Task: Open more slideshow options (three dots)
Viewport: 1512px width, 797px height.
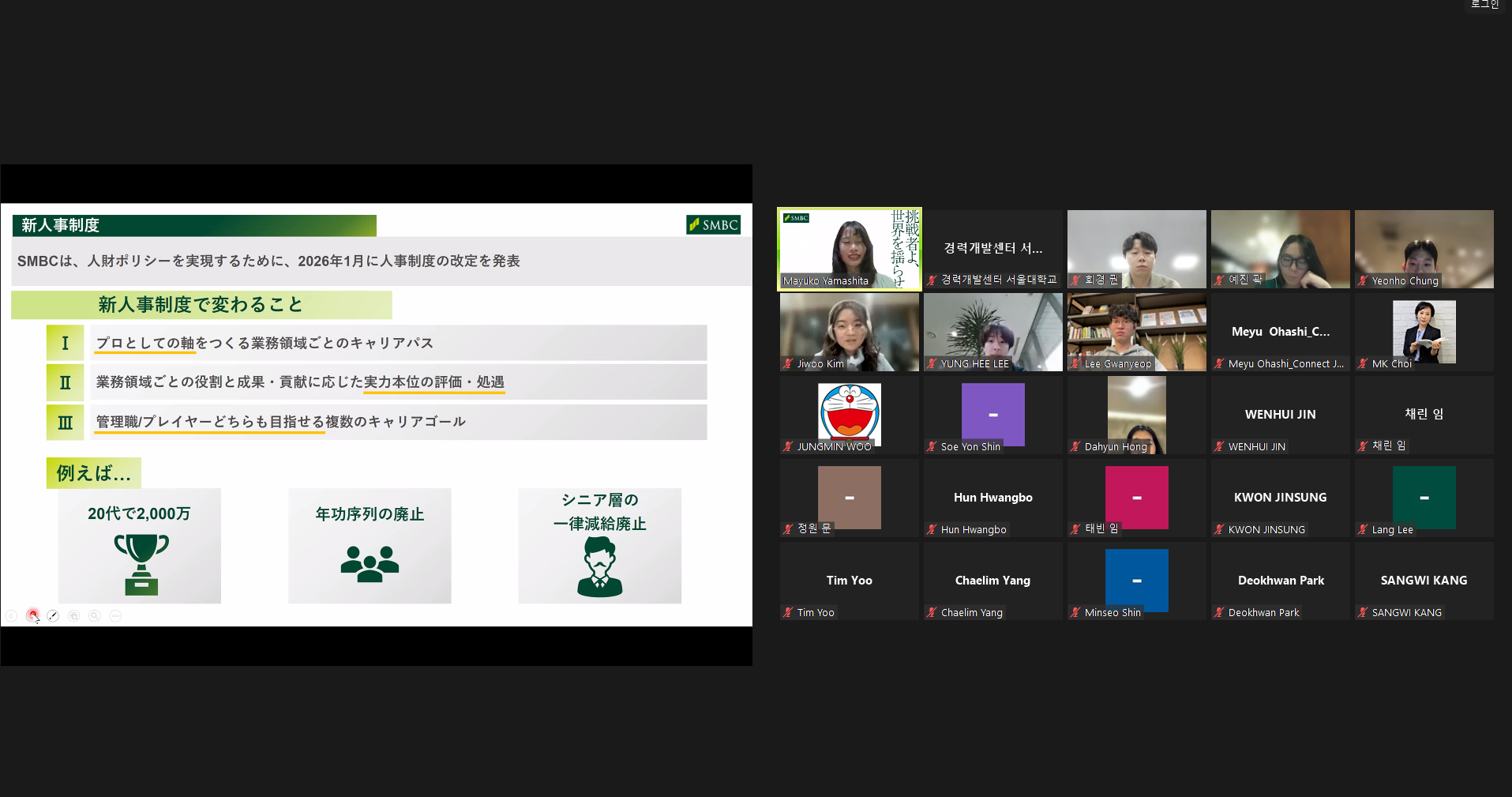Action: pos(115,616)
